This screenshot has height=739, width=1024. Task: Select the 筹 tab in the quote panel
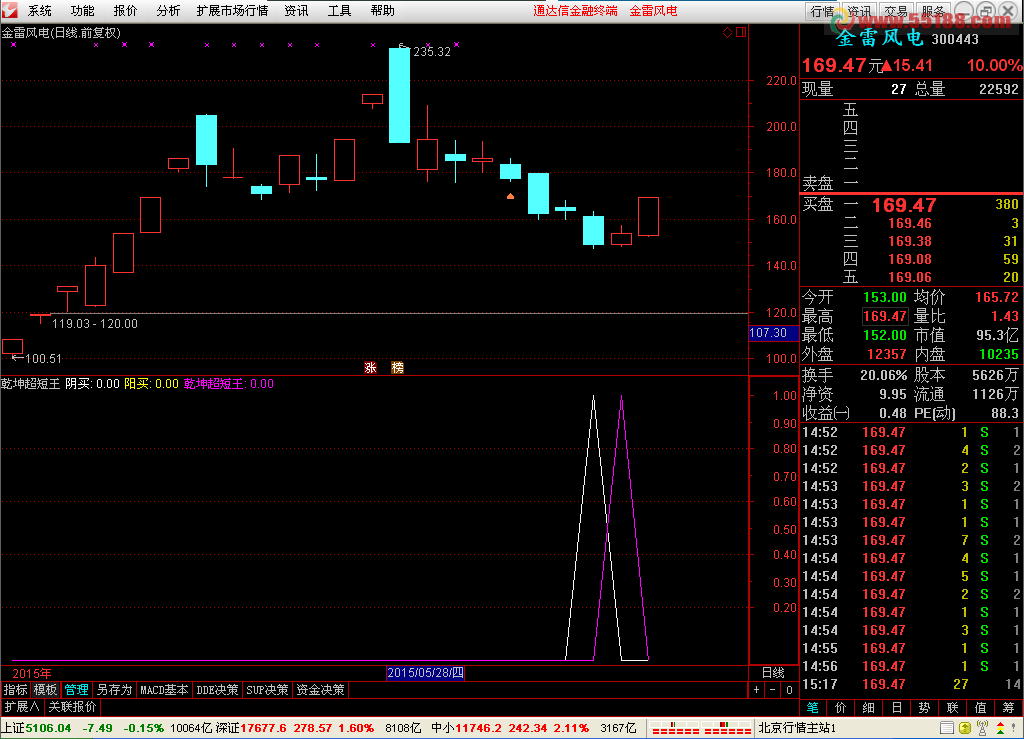[x=1008, y=708]
